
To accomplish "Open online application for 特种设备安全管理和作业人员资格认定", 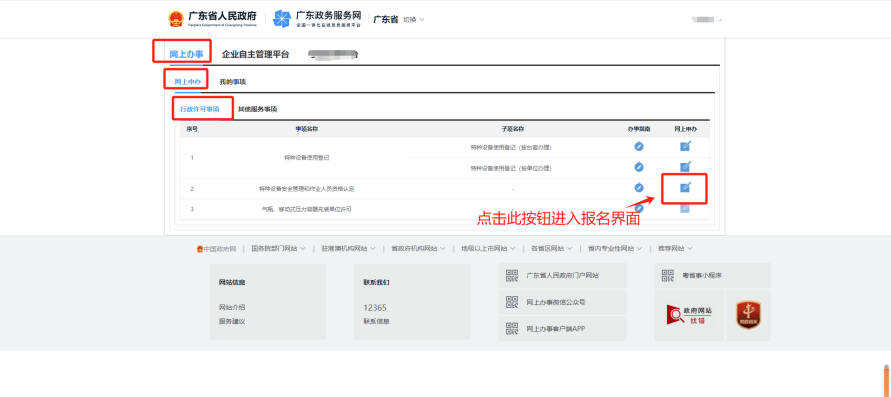I will point(685,187).
